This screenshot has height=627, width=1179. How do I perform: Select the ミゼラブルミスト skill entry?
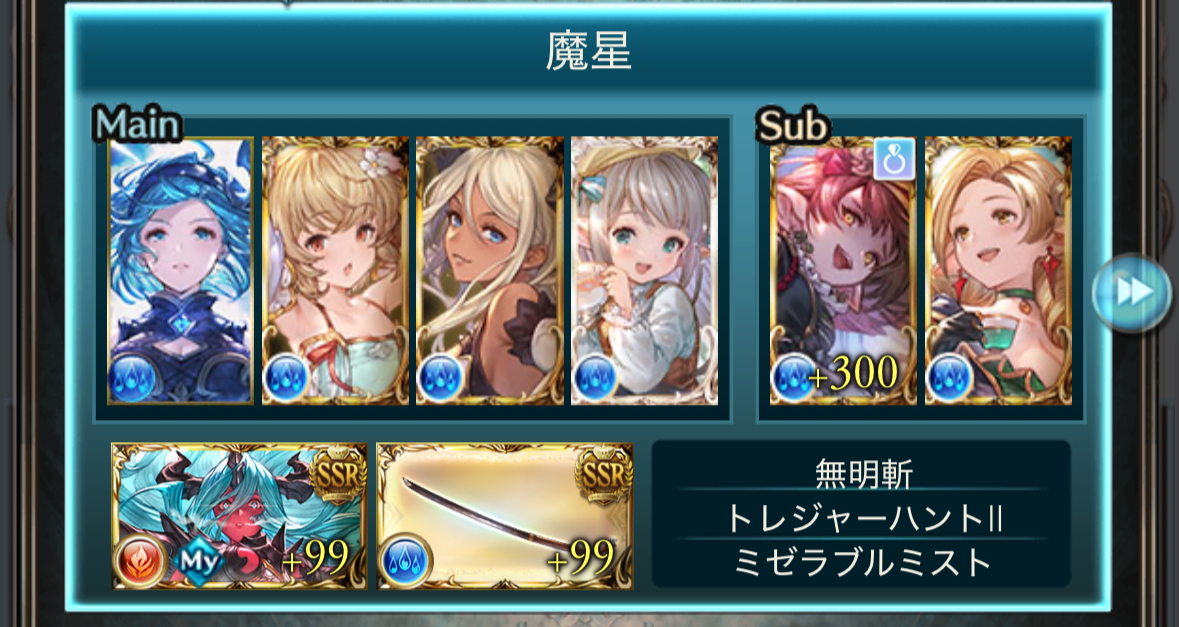[862, 562]
